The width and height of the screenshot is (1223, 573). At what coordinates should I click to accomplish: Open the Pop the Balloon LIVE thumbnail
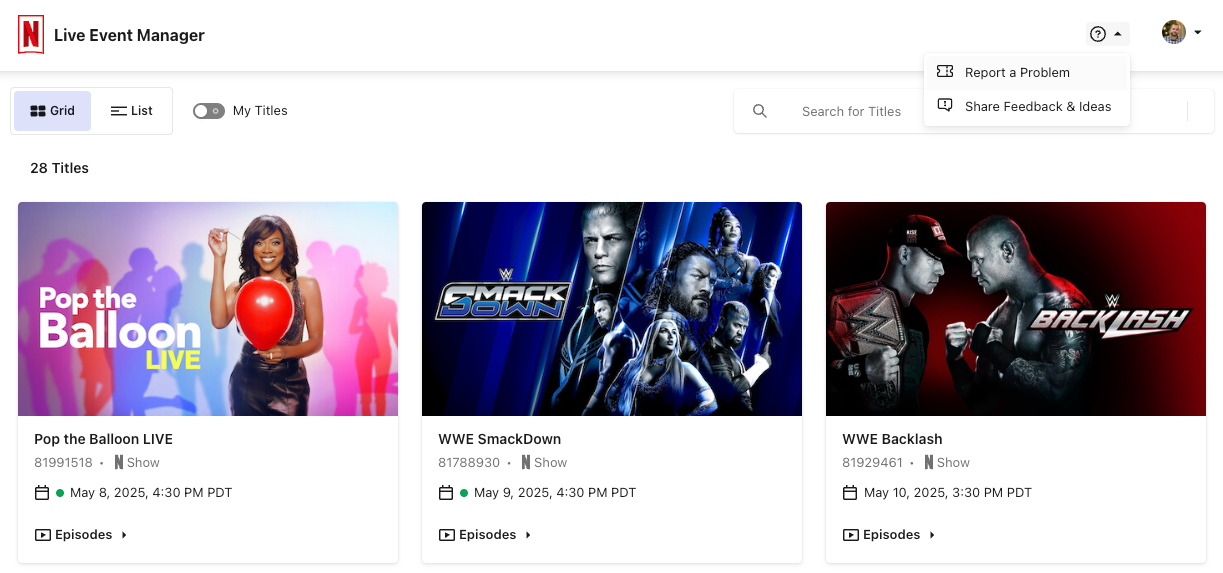tap(208, 309)
